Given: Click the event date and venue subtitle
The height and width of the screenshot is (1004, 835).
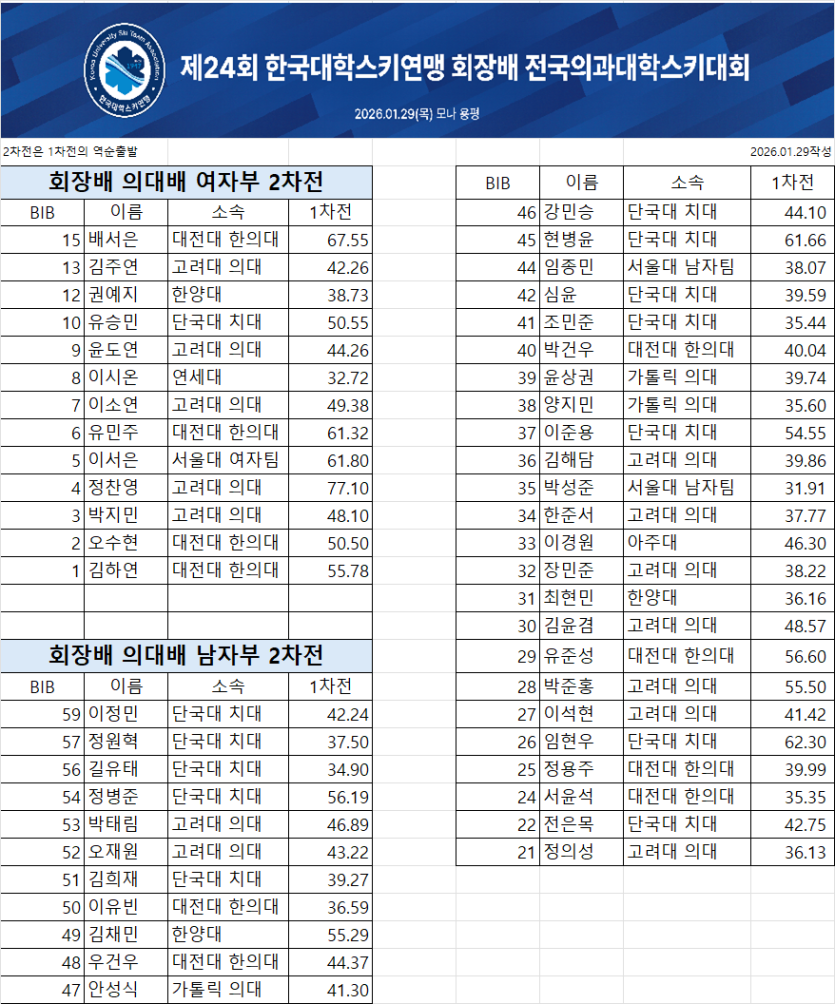Looking at the screenshot, I should coord(417,114).
